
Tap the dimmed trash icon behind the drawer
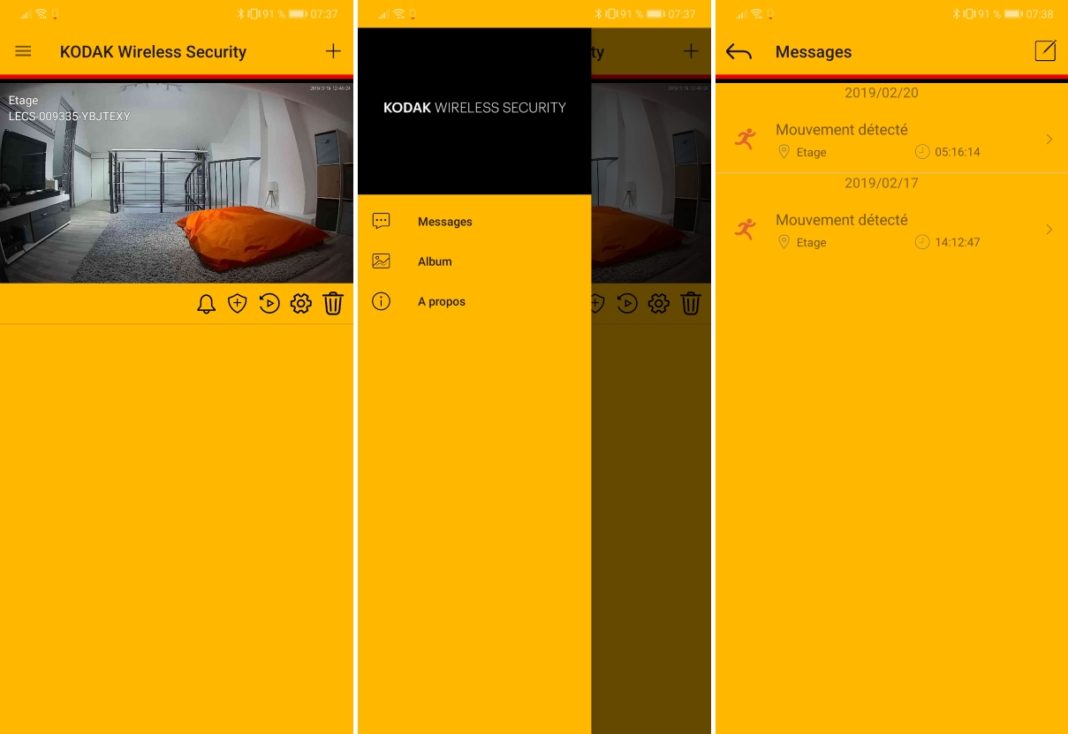tap(690, 304)
